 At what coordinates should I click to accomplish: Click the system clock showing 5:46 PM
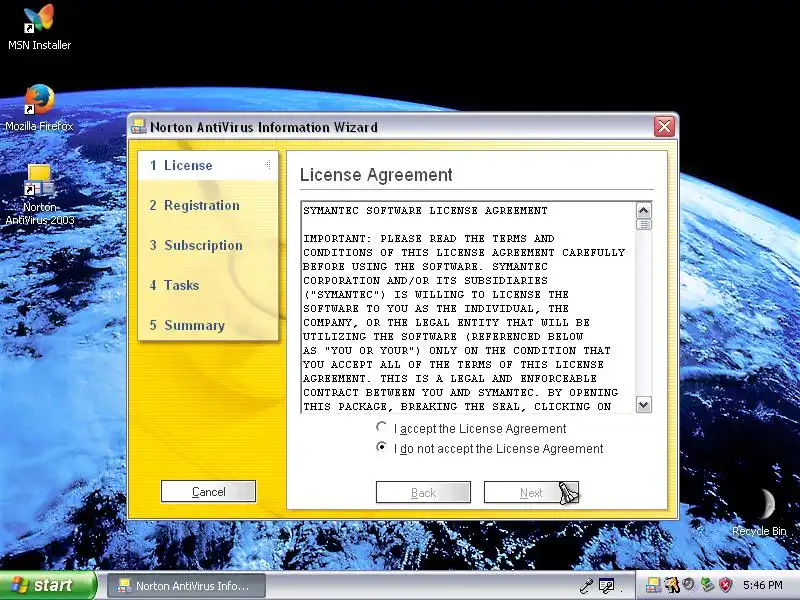[763, 585]
